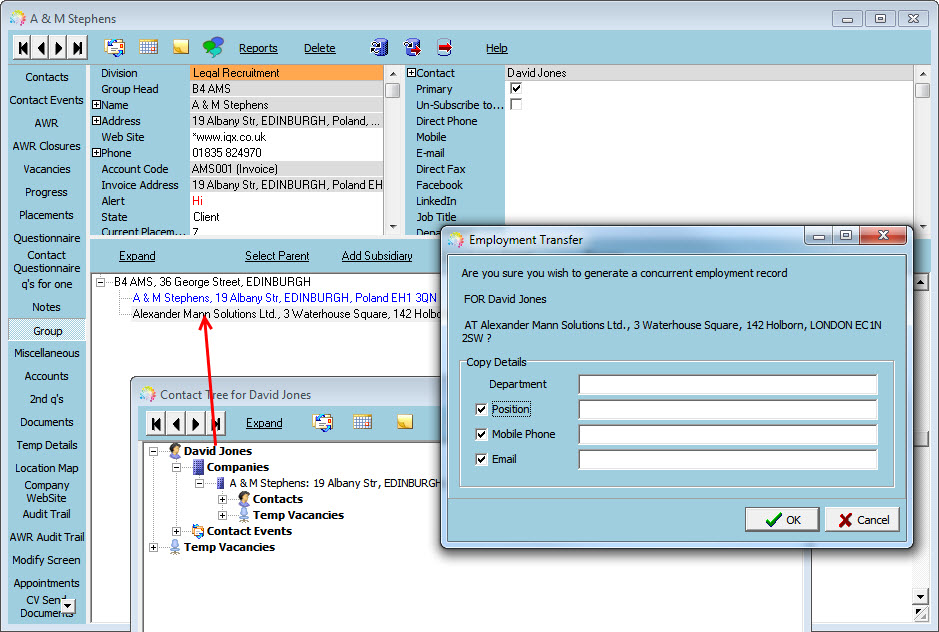
Task: Tick the Un-Subscribe checkbox
Action: pyautogui.click(x=516, y=104)
